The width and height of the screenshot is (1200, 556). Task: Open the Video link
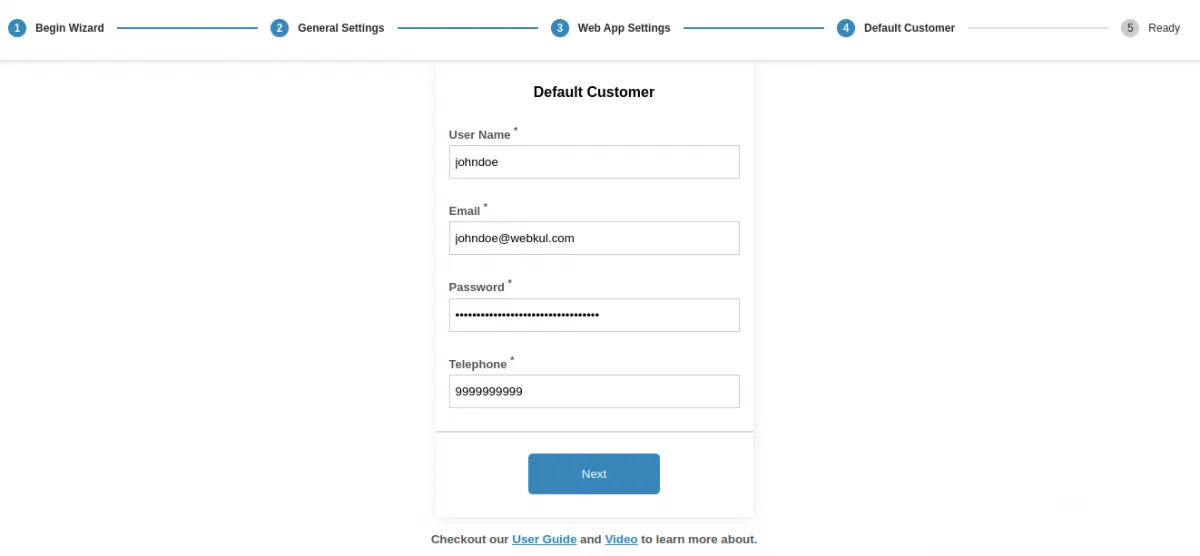click(621, 539)
